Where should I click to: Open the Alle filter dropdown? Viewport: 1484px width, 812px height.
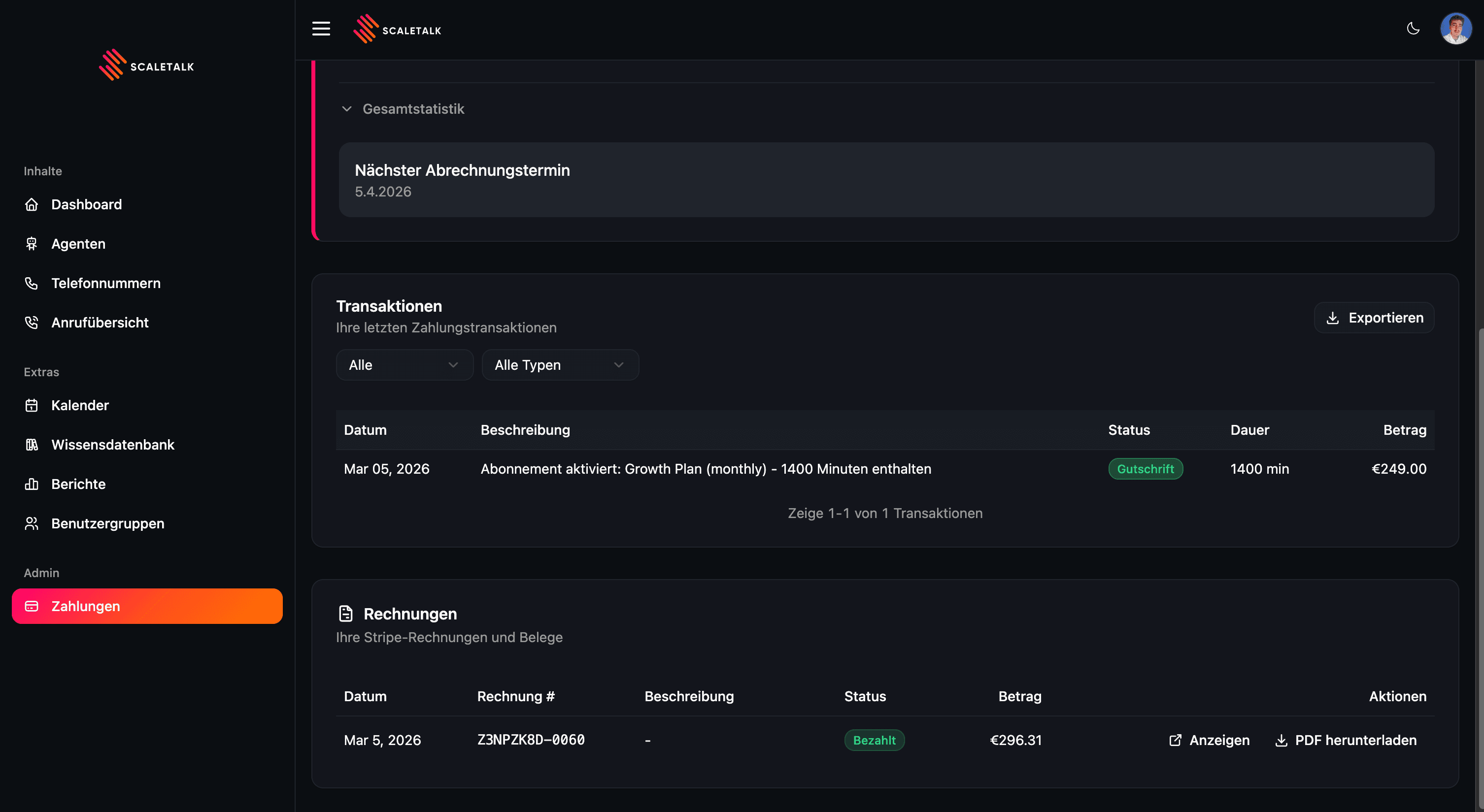[405, 365]
